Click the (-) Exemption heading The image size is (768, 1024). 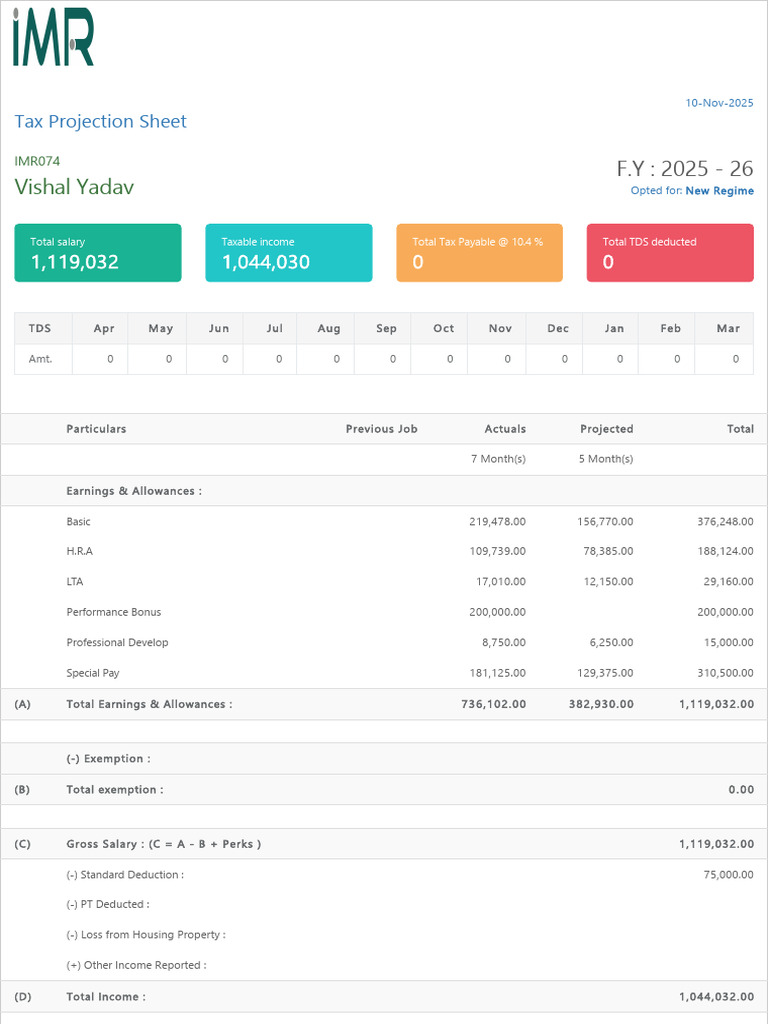pos(108,759)
